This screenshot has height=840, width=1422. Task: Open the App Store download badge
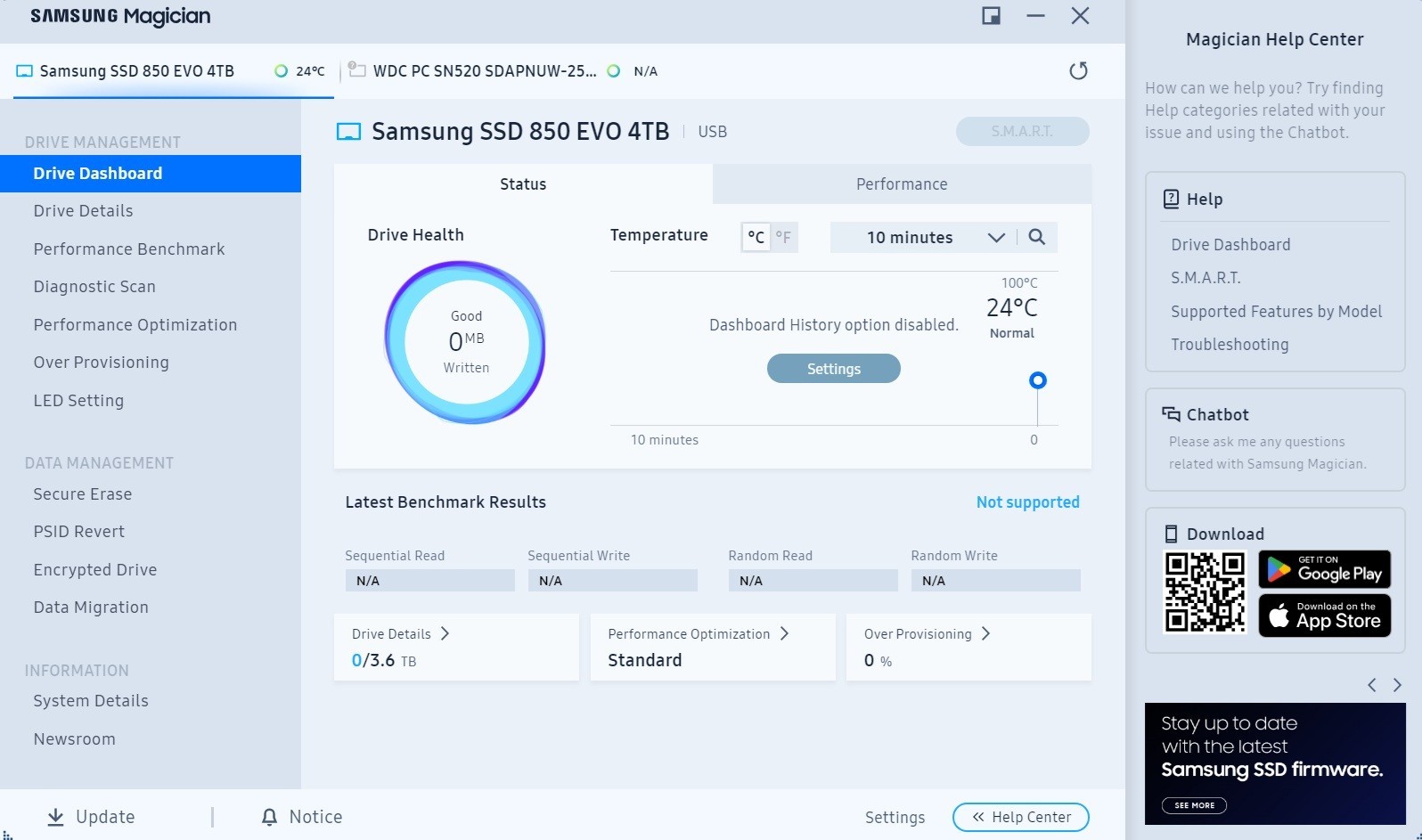coord(1324,616)
